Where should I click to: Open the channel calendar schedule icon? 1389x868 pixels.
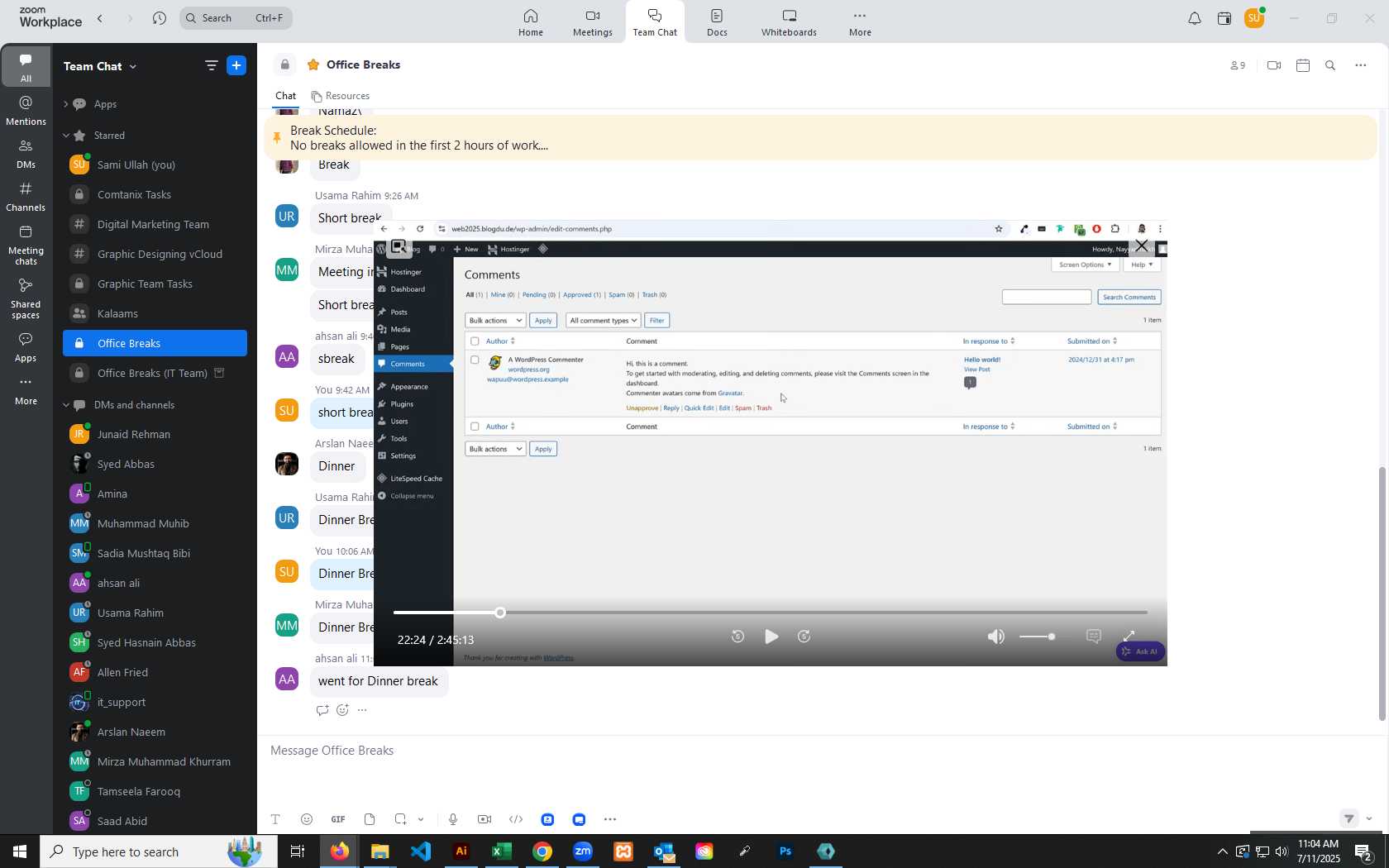[1303, 65]
